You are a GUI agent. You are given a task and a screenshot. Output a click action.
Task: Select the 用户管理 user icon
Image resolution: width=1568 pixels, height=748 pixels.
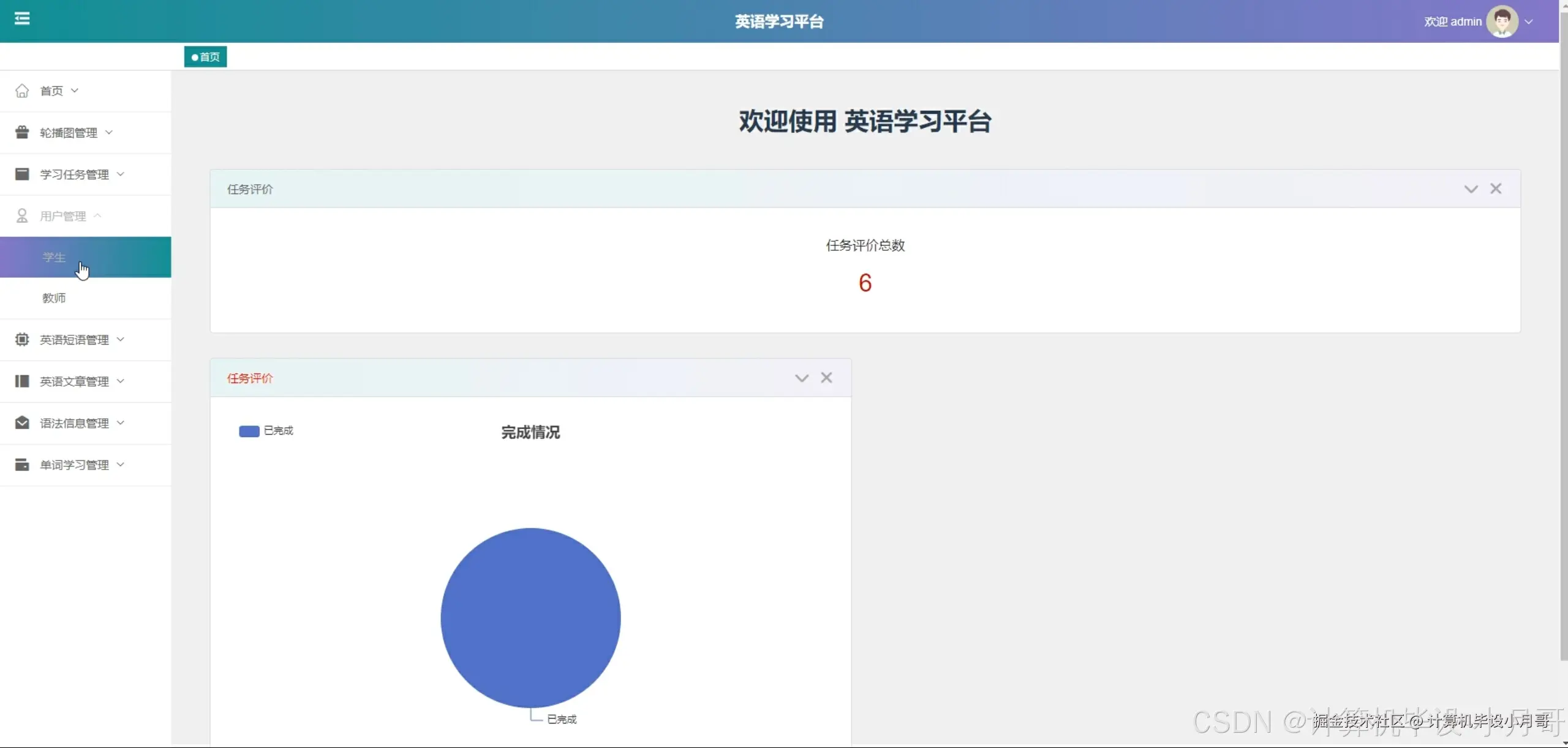coord(22,215)
